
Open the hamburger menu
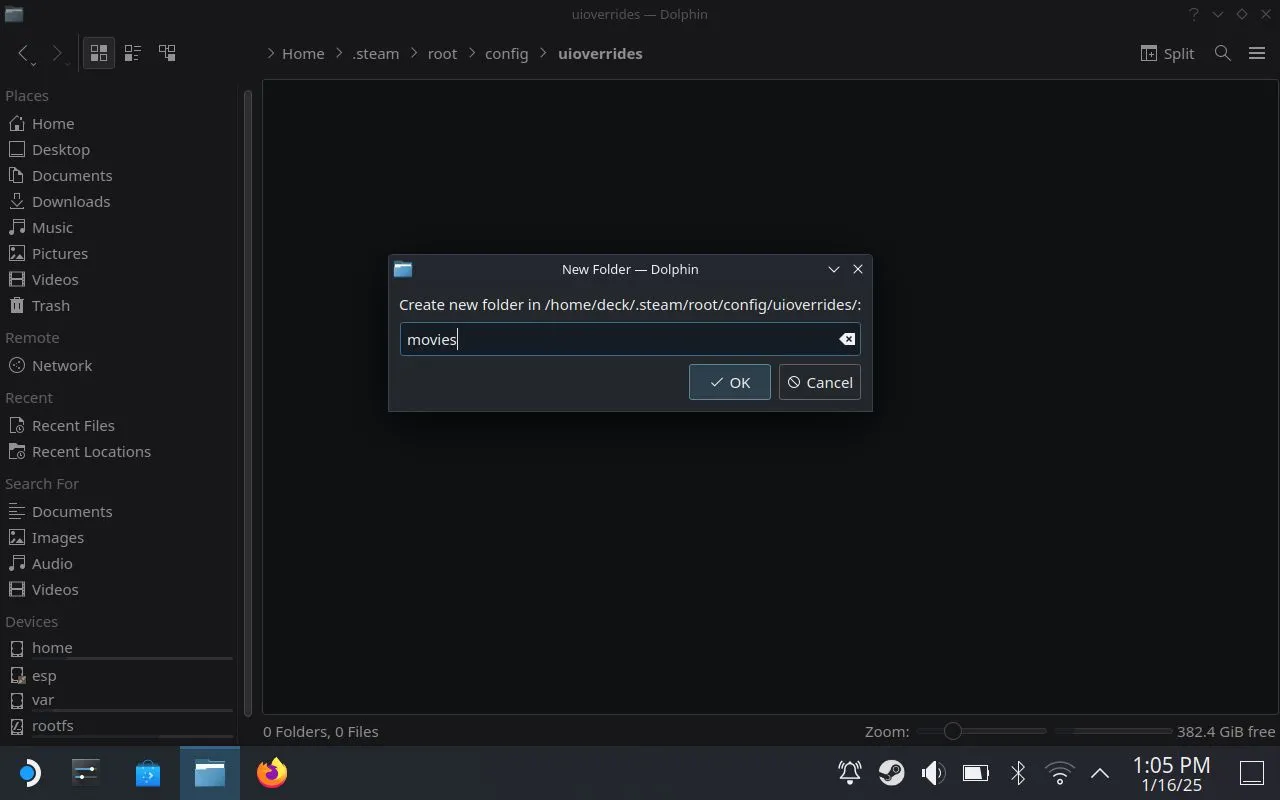(1257, 53)
